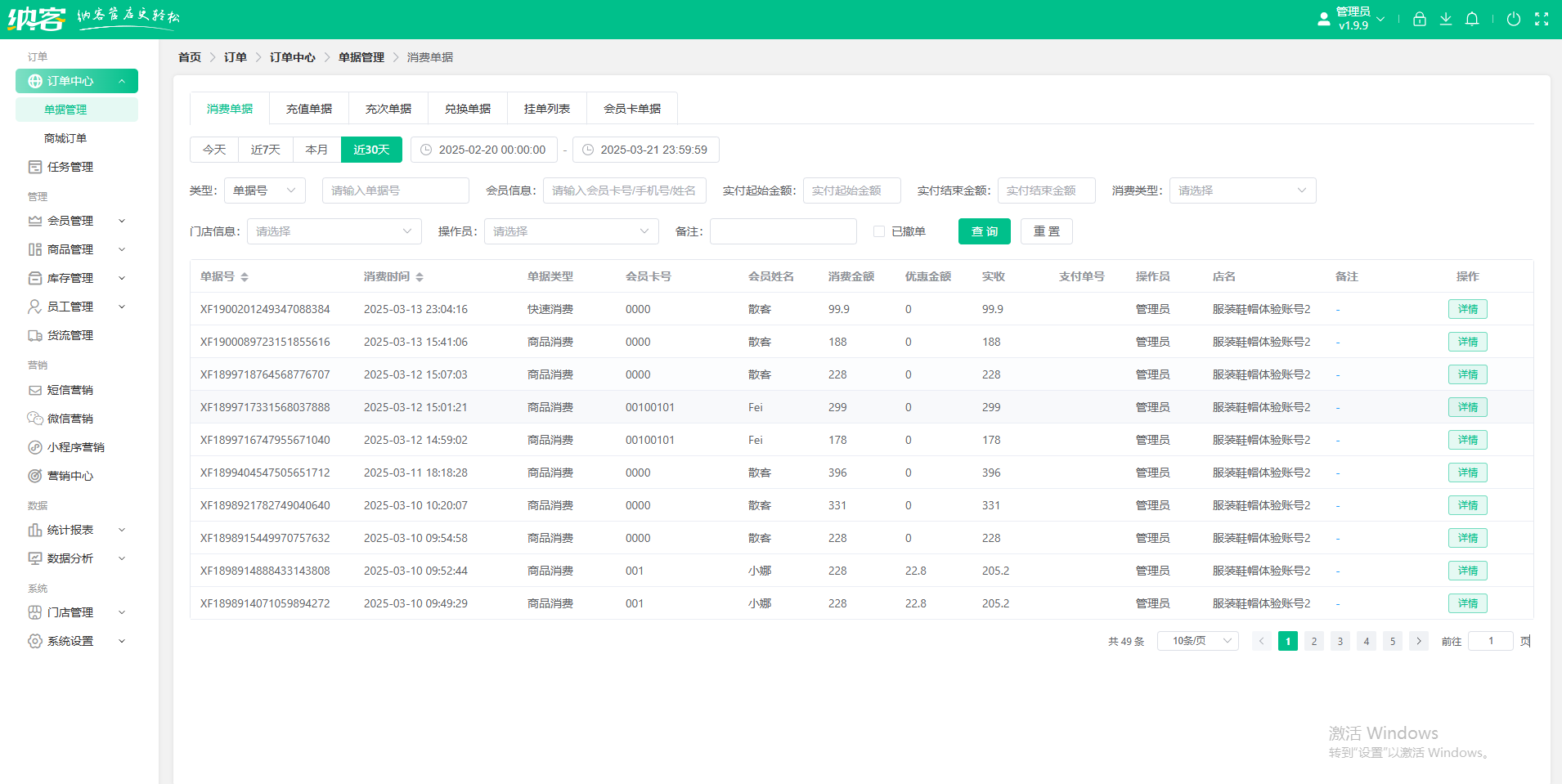1562x784 pixels.
Task: Open 商城订单 in sidebar
Action: 65,138
